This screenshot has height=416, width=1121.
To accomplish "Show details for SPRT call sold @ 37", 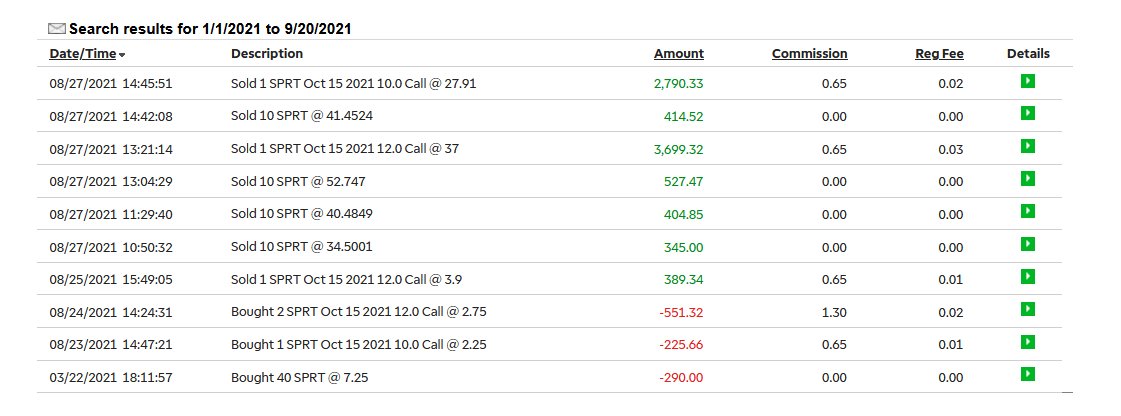I will [x=1027, y=146].
